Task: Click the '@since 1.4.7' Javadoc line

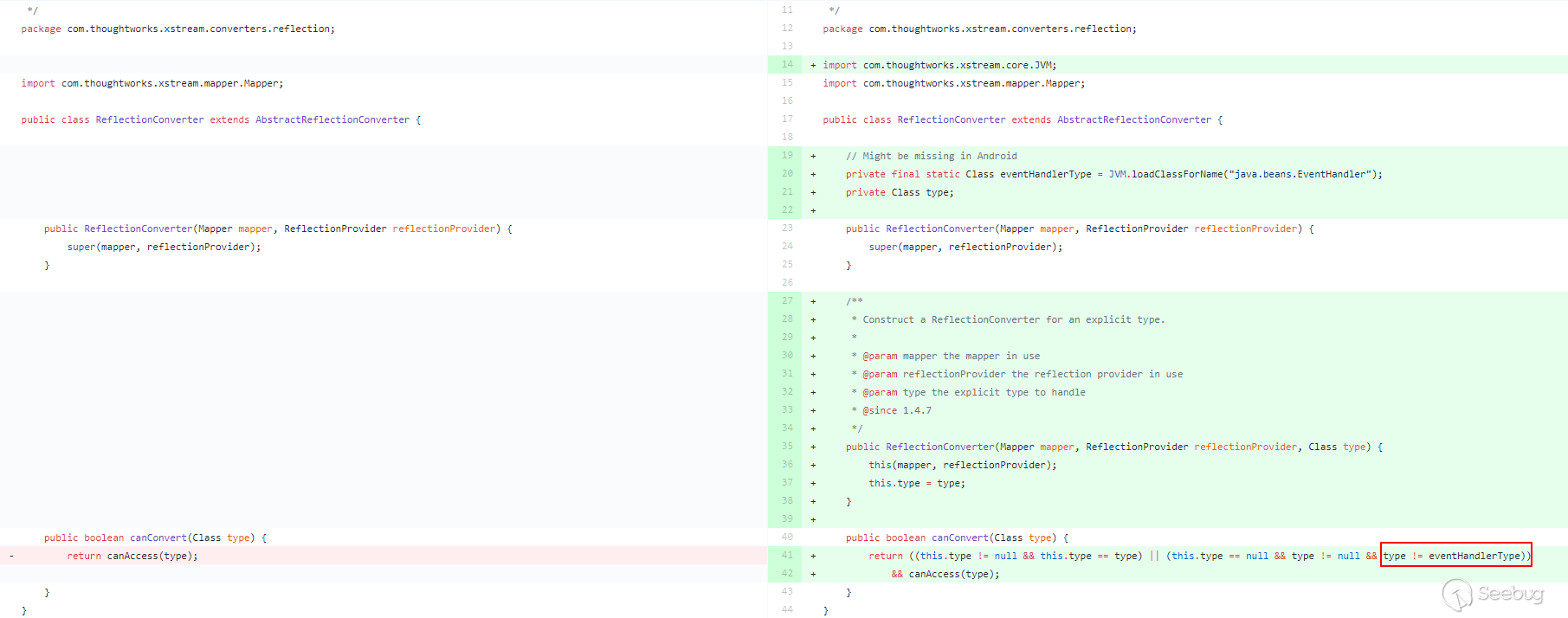Action: [891, 410]
